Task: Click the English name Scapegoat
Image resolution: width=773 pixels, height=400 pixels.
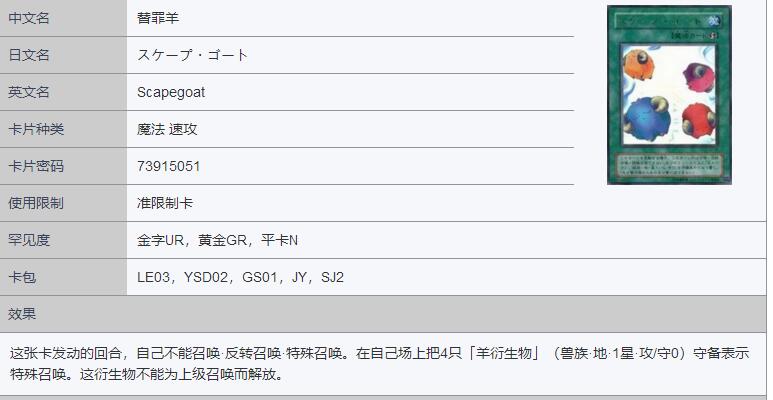Action: point(171,92)
